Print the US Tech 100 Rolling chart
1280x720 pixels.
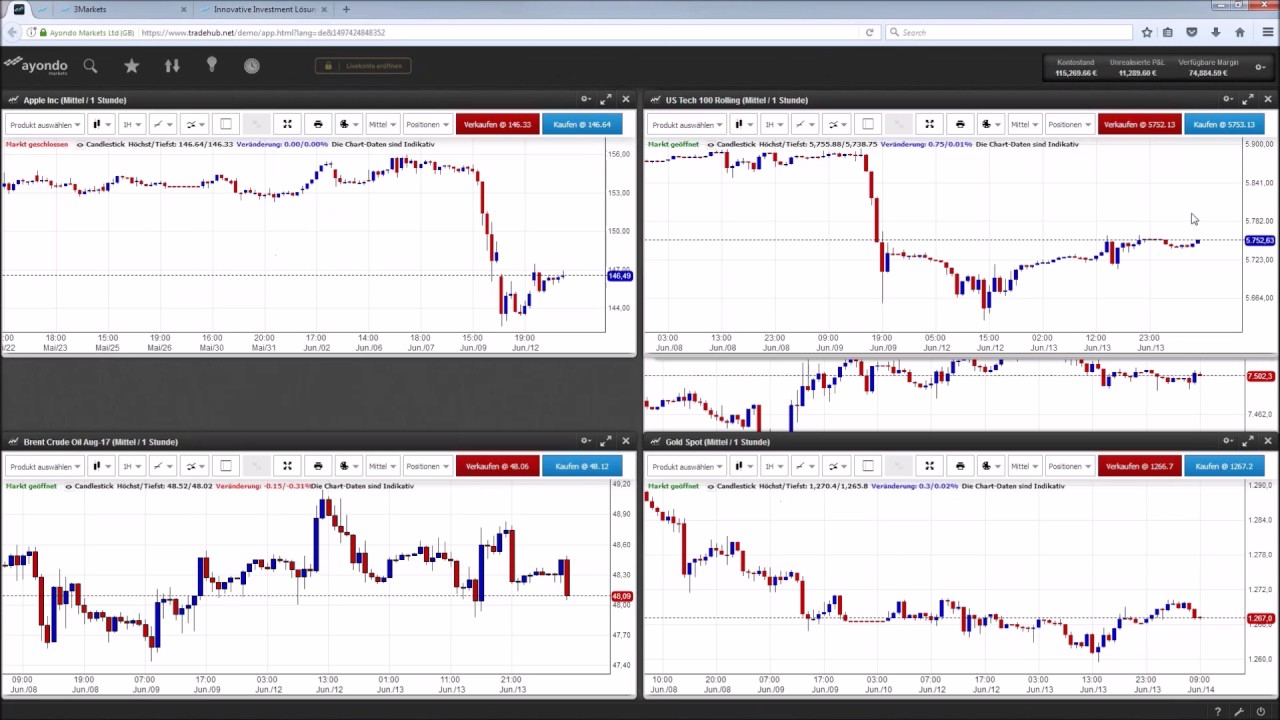pos(960,124)
